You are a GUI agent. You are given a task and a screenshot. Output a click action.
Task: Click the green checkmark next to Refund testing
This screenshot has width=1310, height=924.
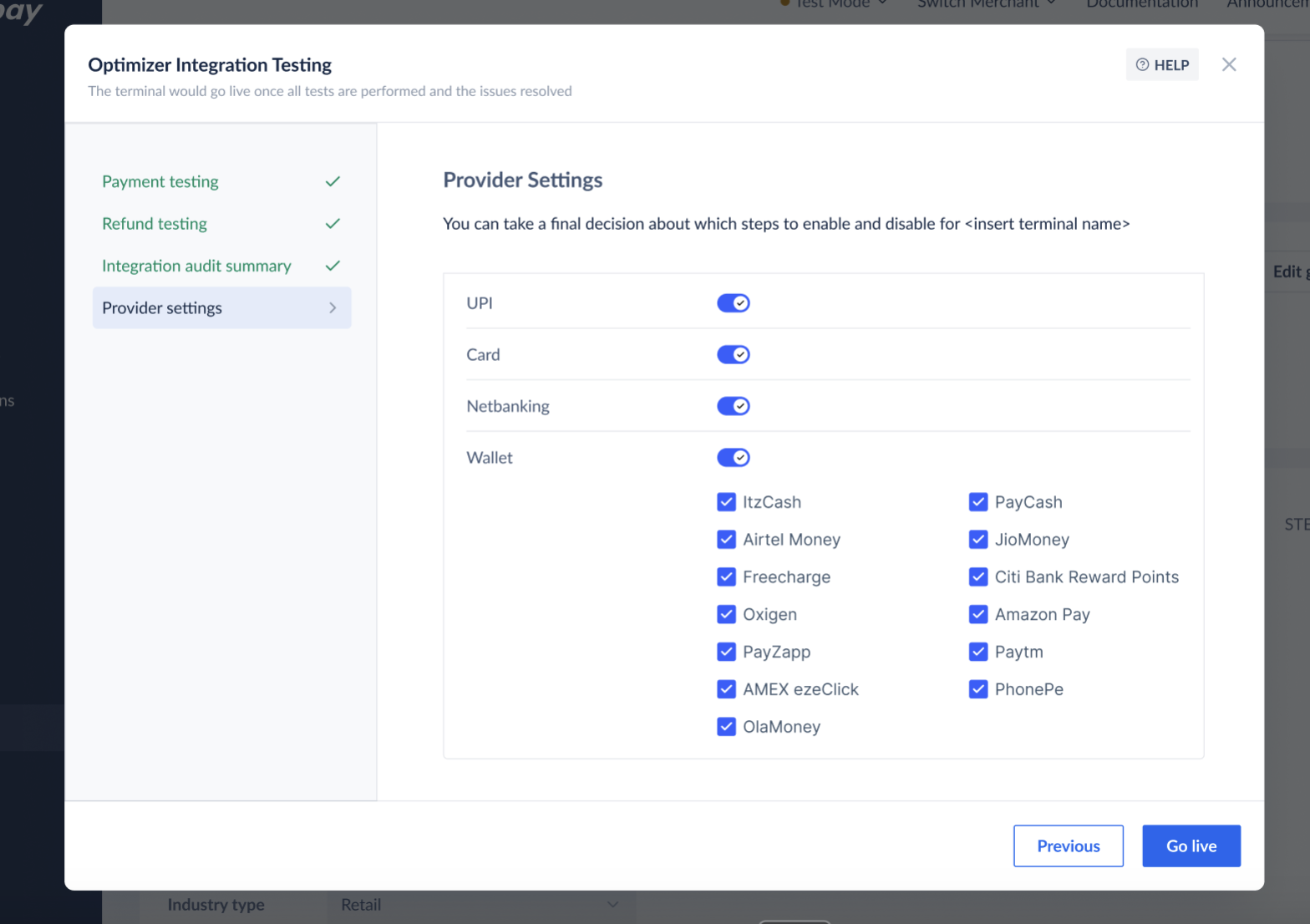coord(333,223)
